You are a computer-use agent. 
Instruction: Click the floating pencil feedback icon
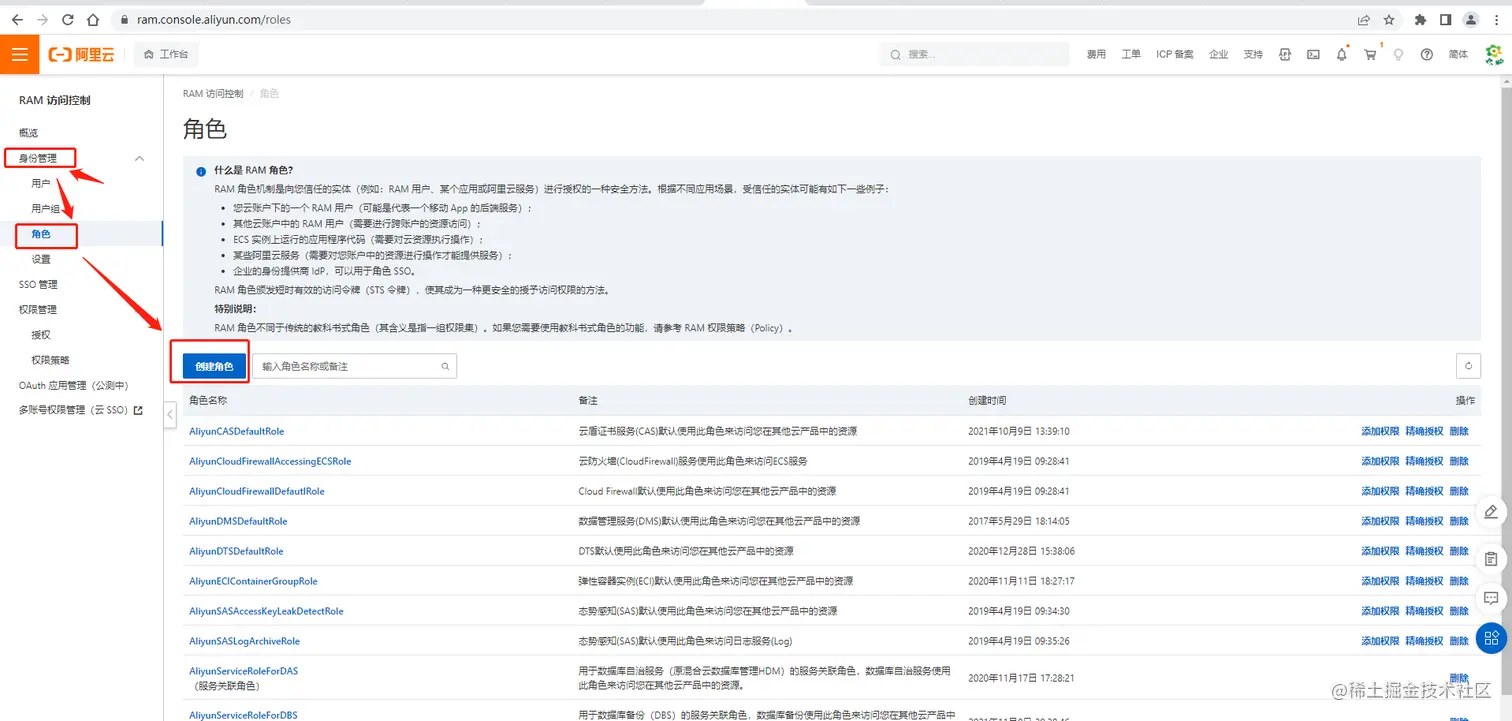[1491, 512]
